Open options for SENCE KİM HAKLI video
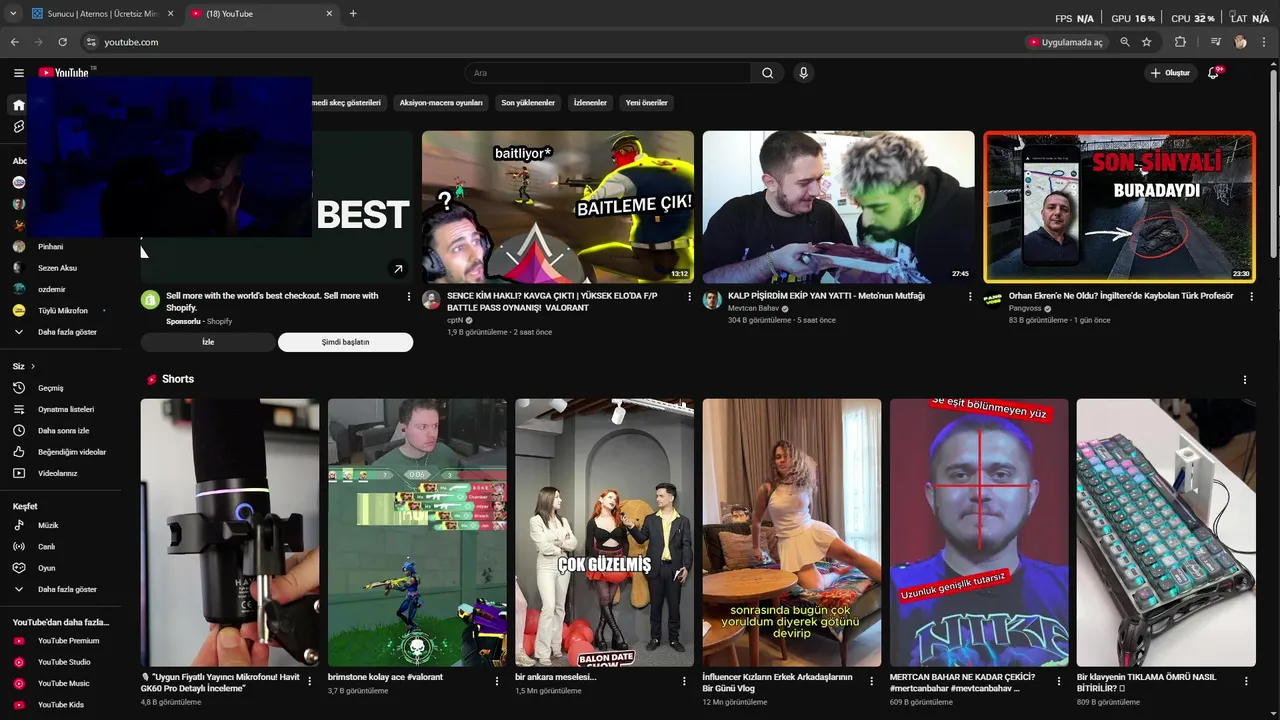The width and height of the screenshot is (1280, 720). [689, 296]
